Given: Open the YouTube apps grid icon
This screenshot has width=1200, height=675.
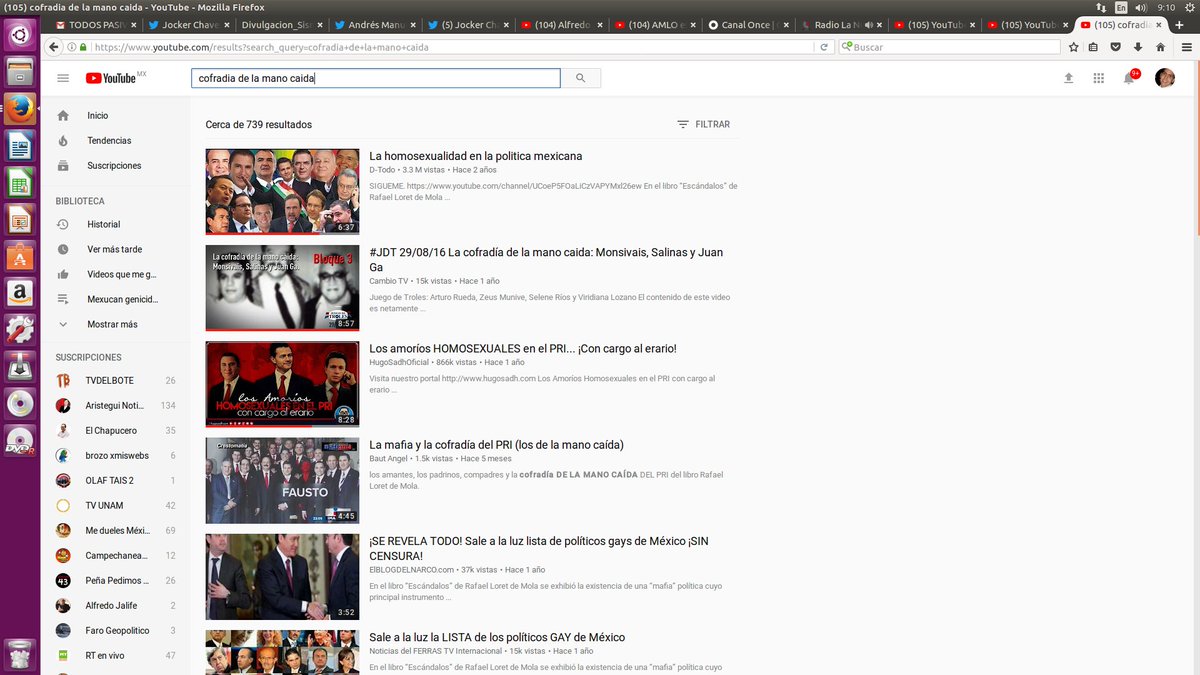Looking at the screenshot, I should [1098, 78].
